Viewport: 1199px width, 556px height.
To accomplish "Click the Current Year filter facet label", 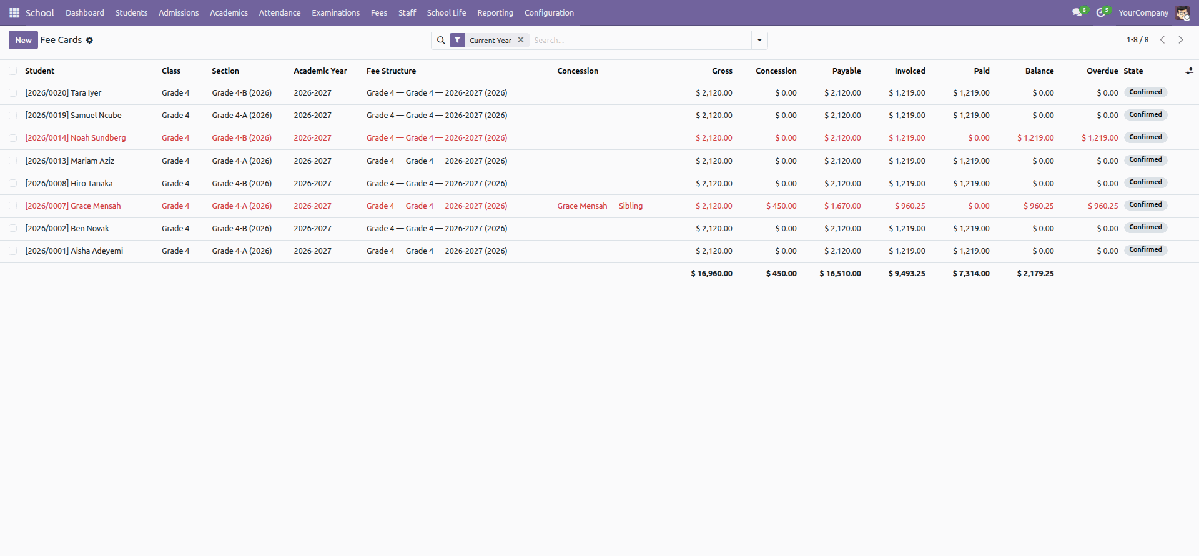I will tap(490, 40).
